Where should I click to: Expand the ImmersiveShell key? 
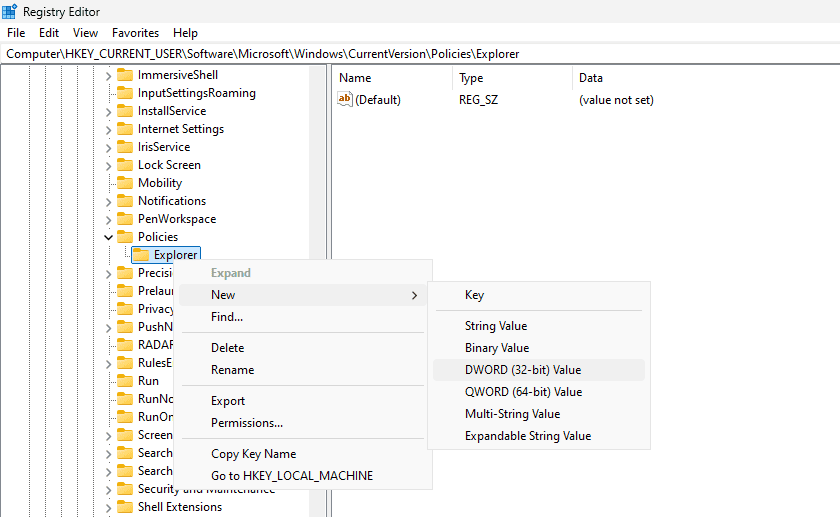coord(108,76)
